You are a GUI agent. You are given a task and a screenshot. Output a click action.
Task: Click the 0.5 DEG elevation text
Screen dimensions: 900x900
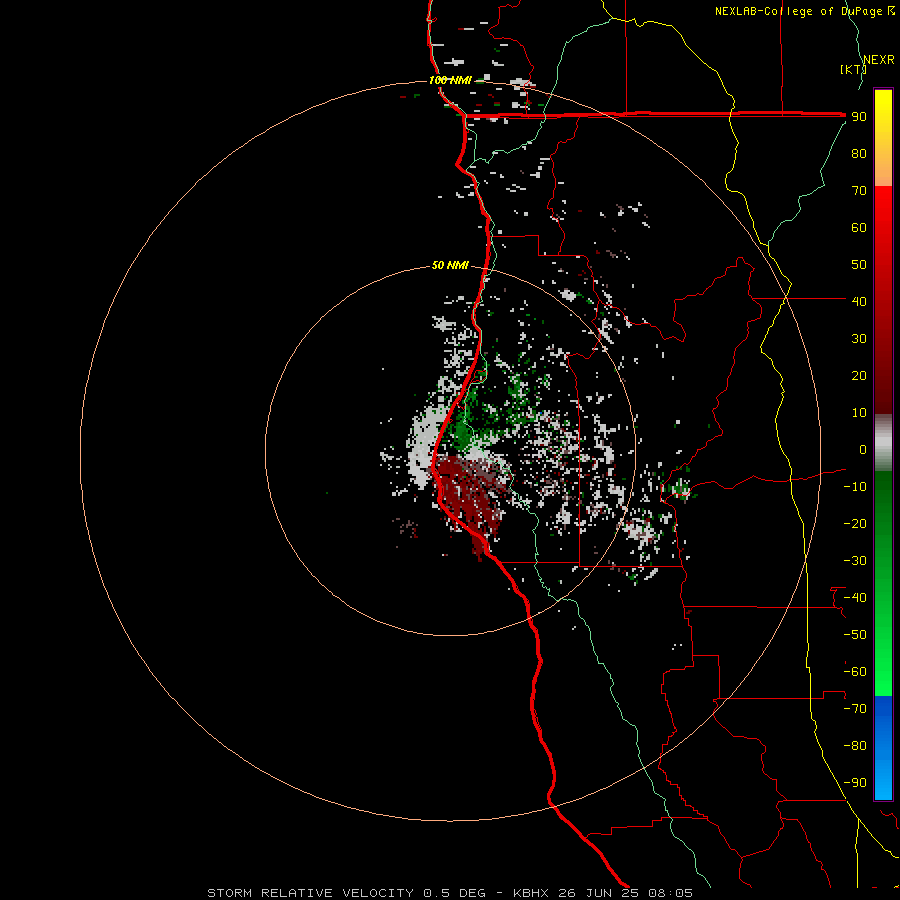point(454,893)
